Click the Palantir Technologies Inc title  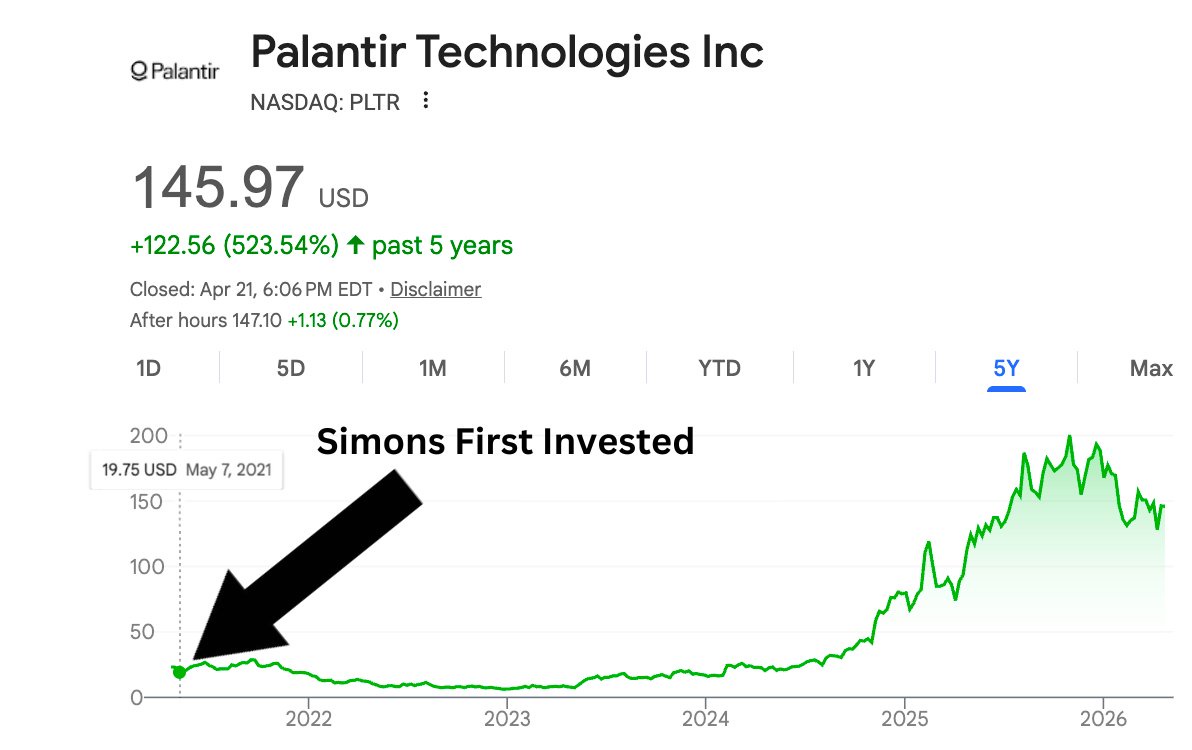(x=507, y=52)
